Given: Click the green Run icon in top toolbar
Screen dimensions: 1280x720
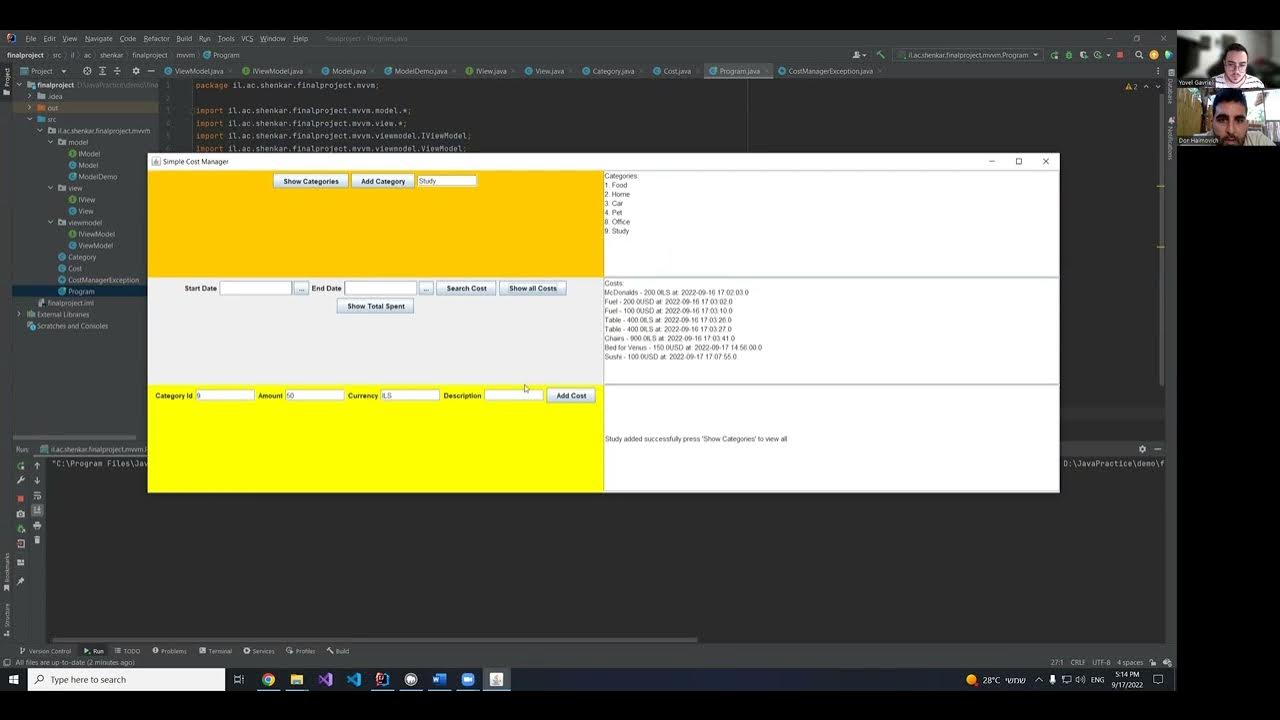Looking at the screenshot, I should coord(1054,55).
